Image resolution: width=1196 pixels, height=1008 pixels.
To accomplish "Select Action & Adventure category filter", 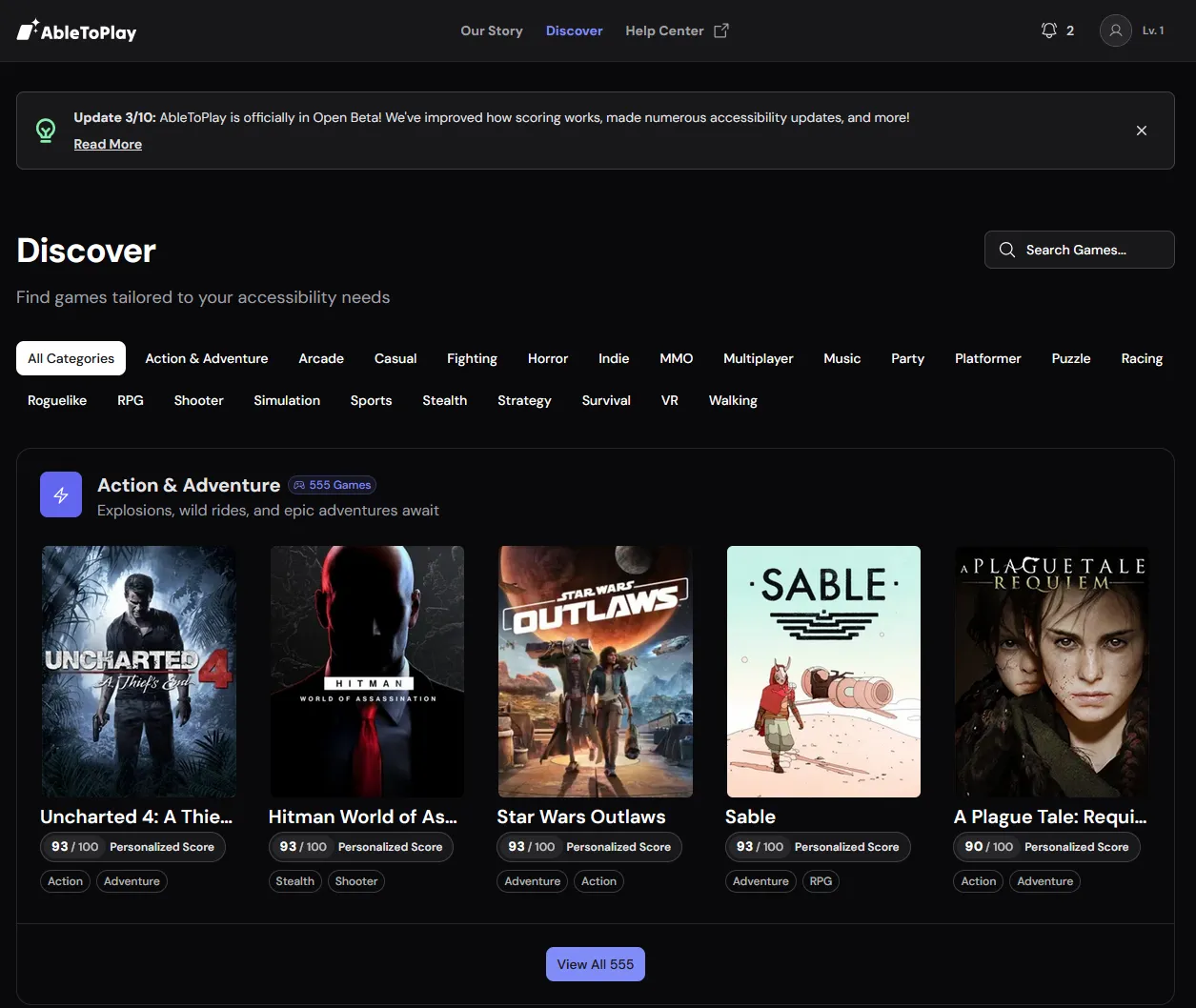I will click(207, 358).
